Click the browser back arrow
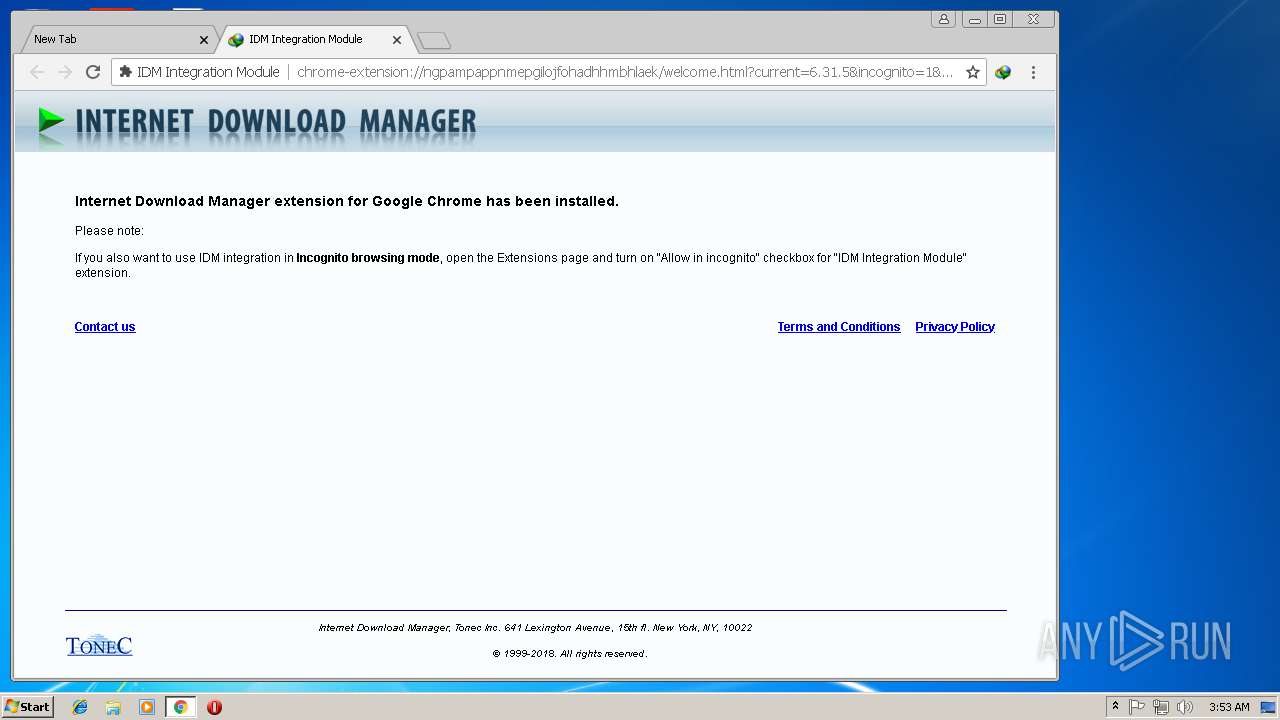The image size is (1280, 720). [37, 72]
